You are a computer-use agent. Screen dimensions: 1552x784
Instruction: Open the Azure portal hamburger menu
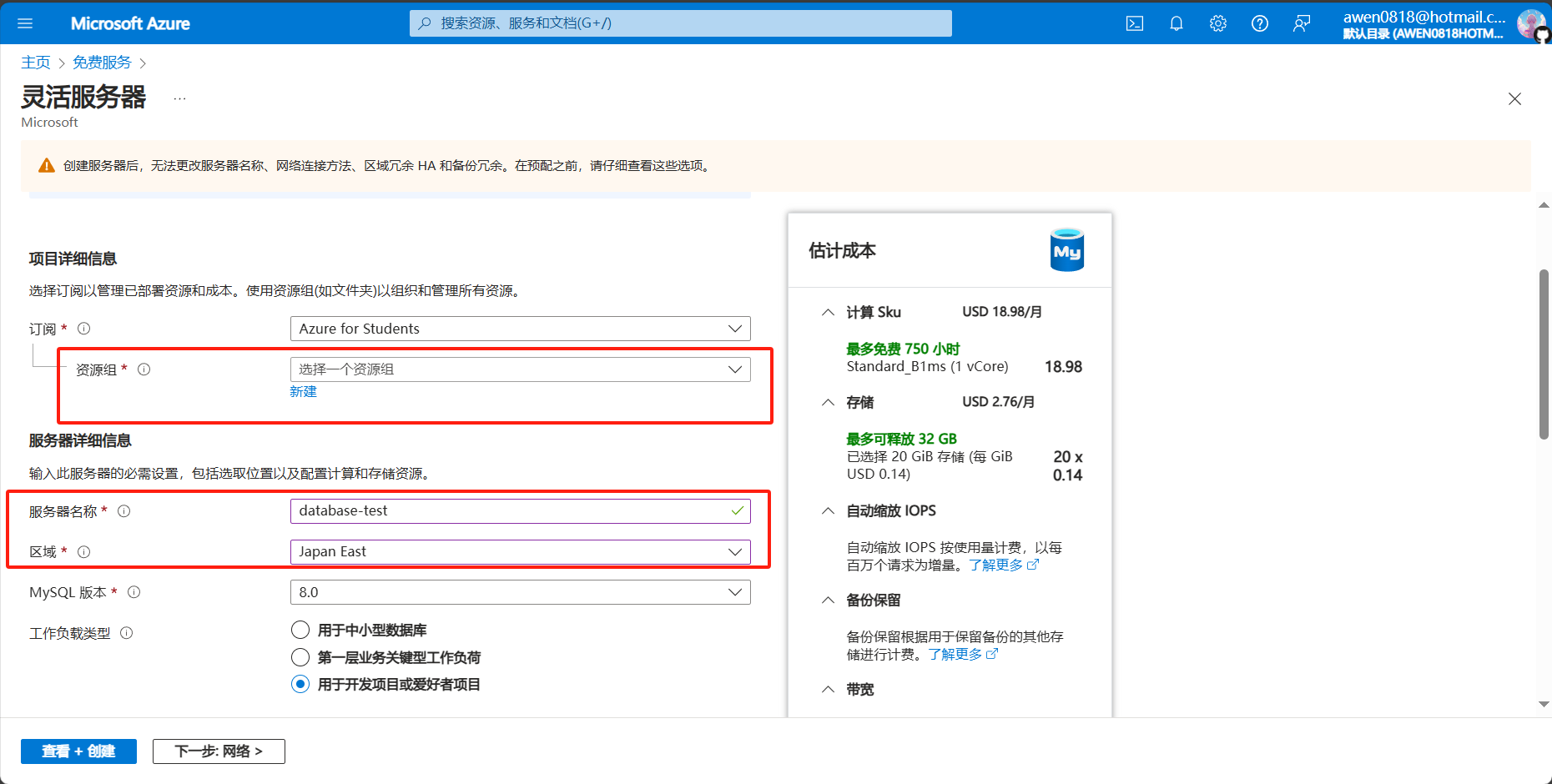tap(25, 23)
